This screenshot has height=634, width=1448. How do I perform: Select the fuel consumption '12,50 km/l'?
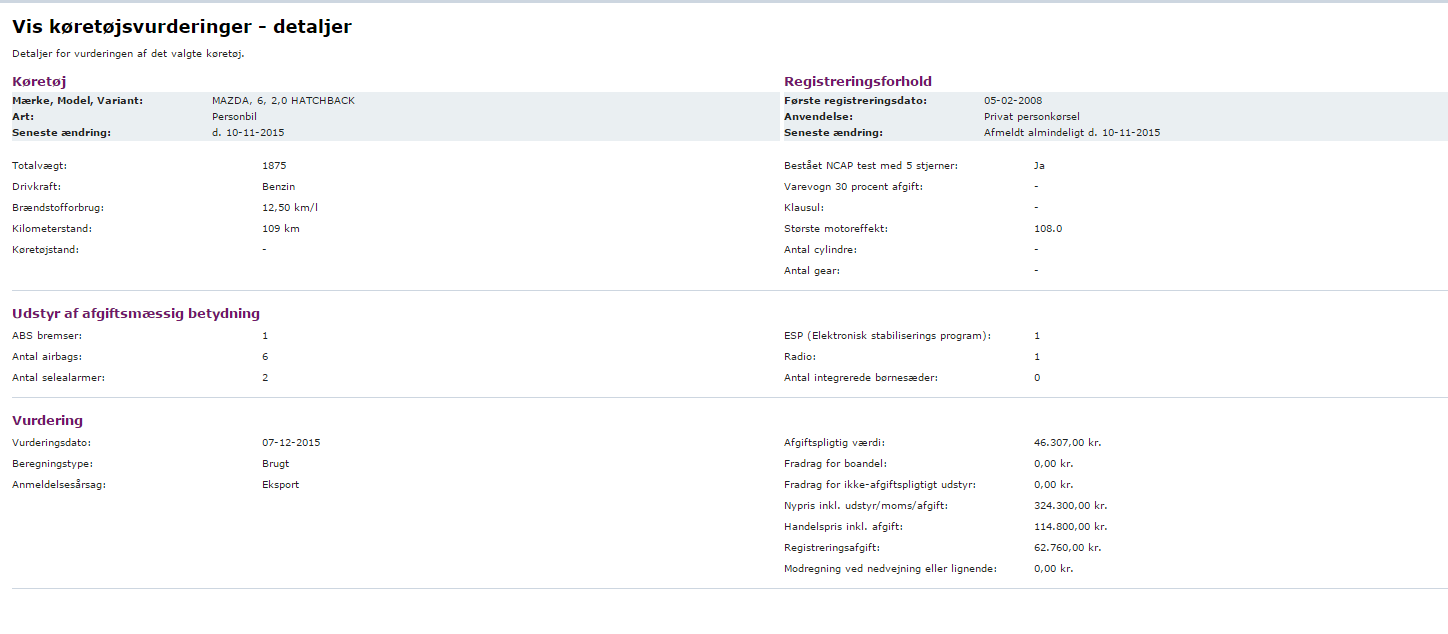tap(290, 207)
